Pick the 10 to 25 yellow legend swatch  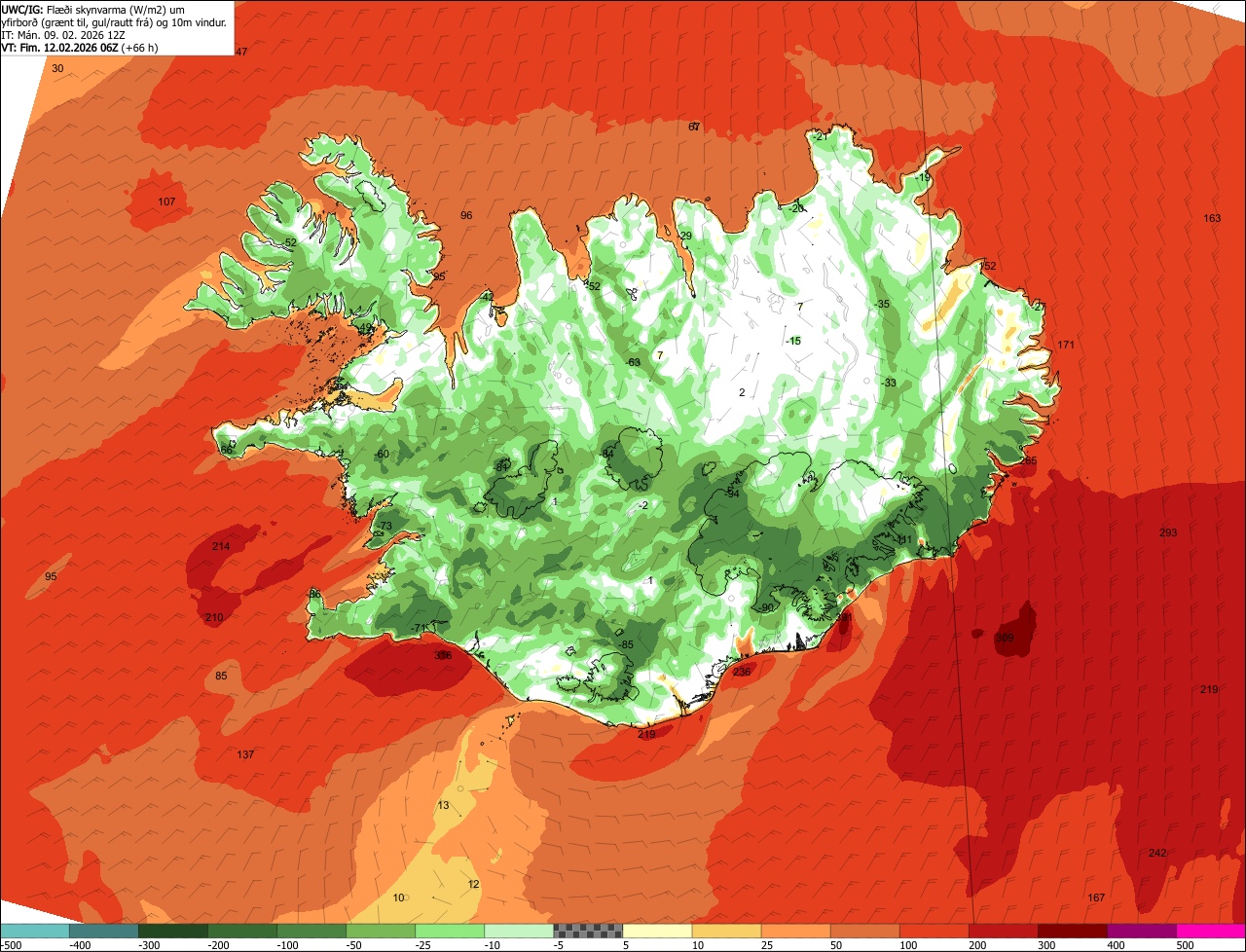pyautogui.click(x=726, y=931)
